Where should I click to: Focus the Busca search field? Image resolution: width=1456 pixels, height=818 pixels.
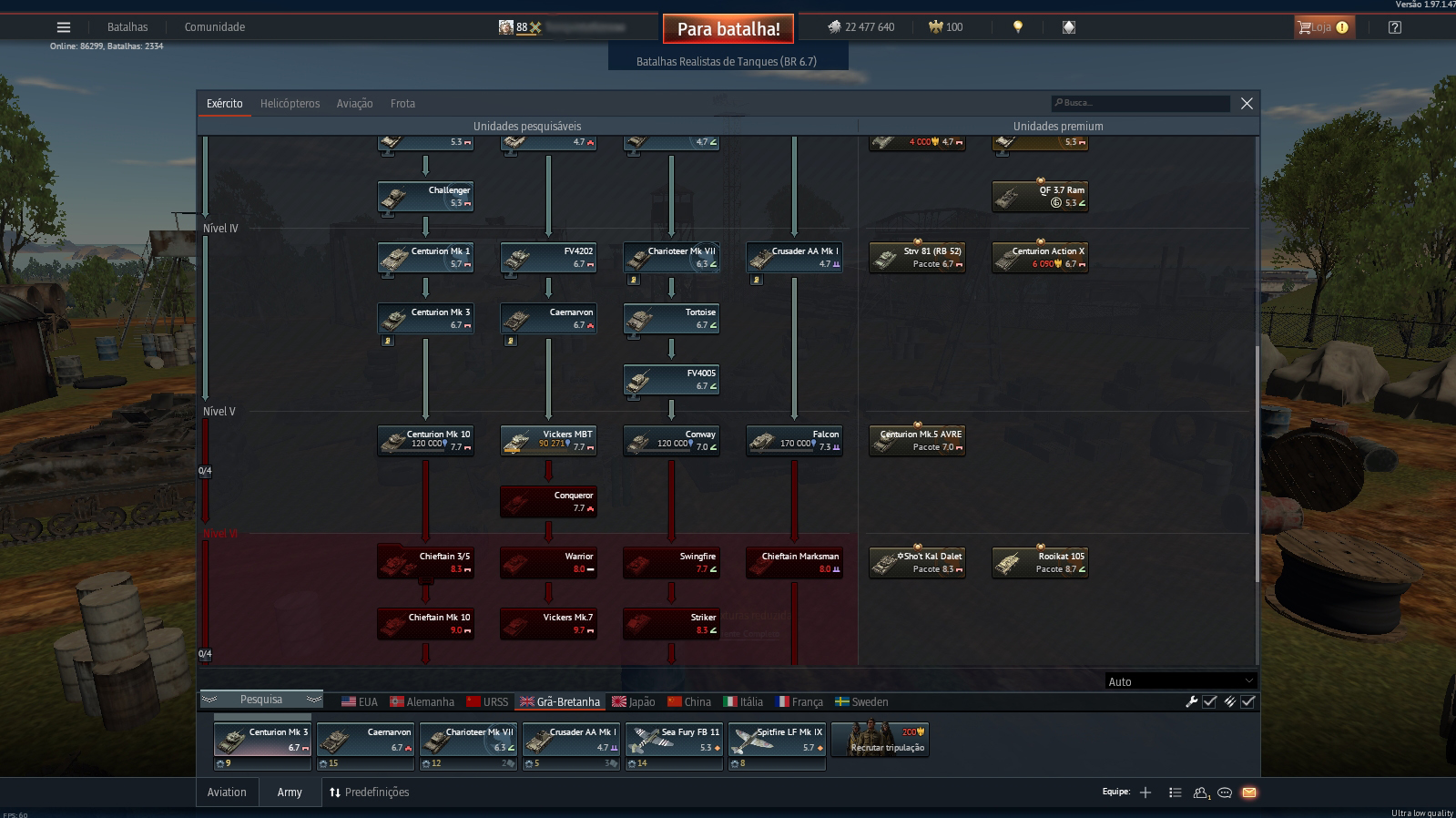1140,103
